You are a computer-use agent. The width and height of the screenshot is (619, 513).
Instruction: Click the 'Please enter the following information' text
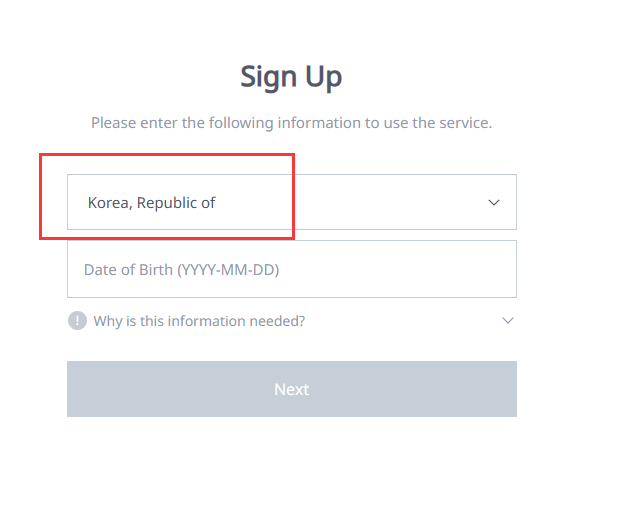click(291, 123)
